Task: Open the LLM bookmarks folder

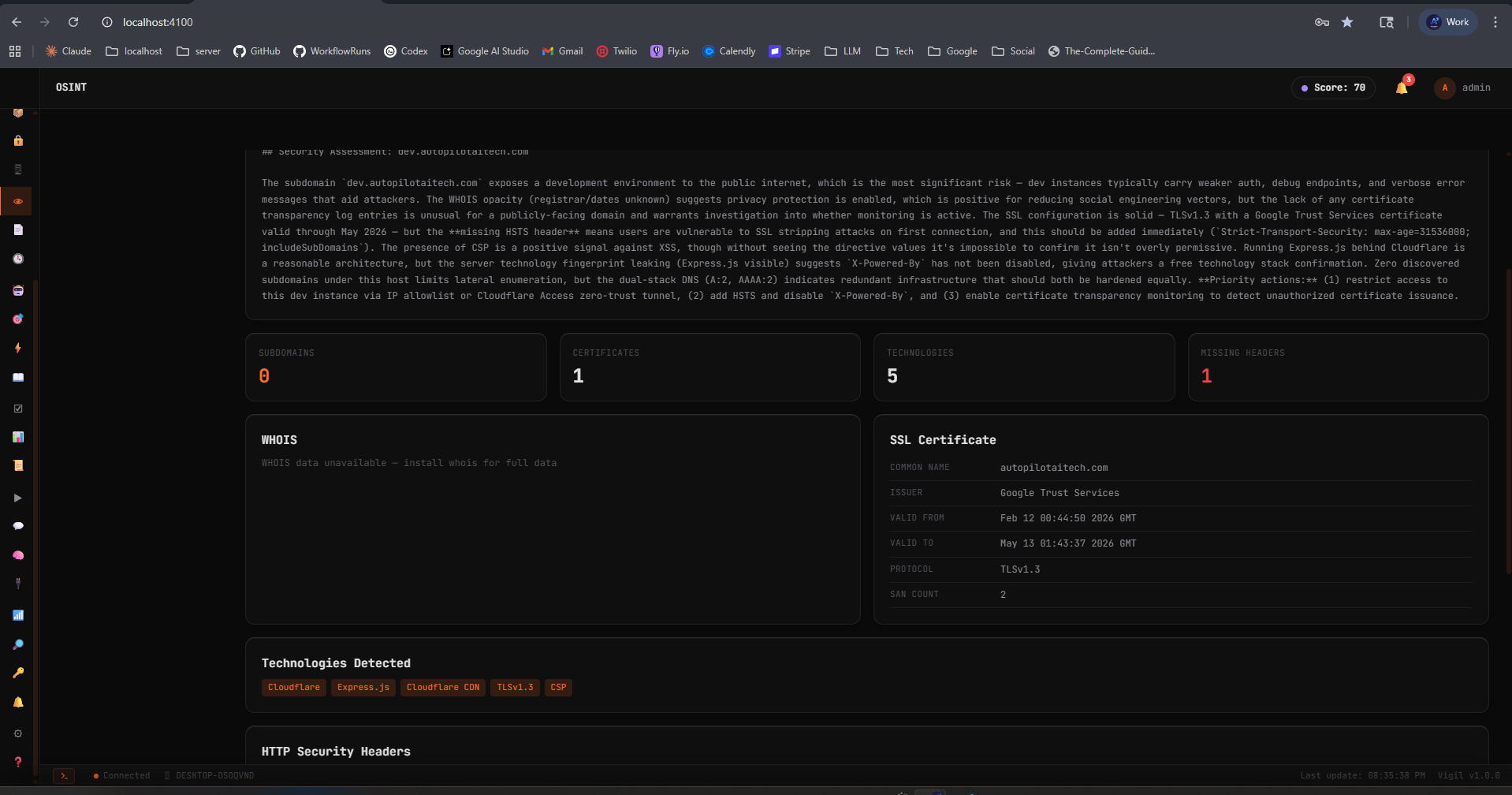Action: pos(841,50)
